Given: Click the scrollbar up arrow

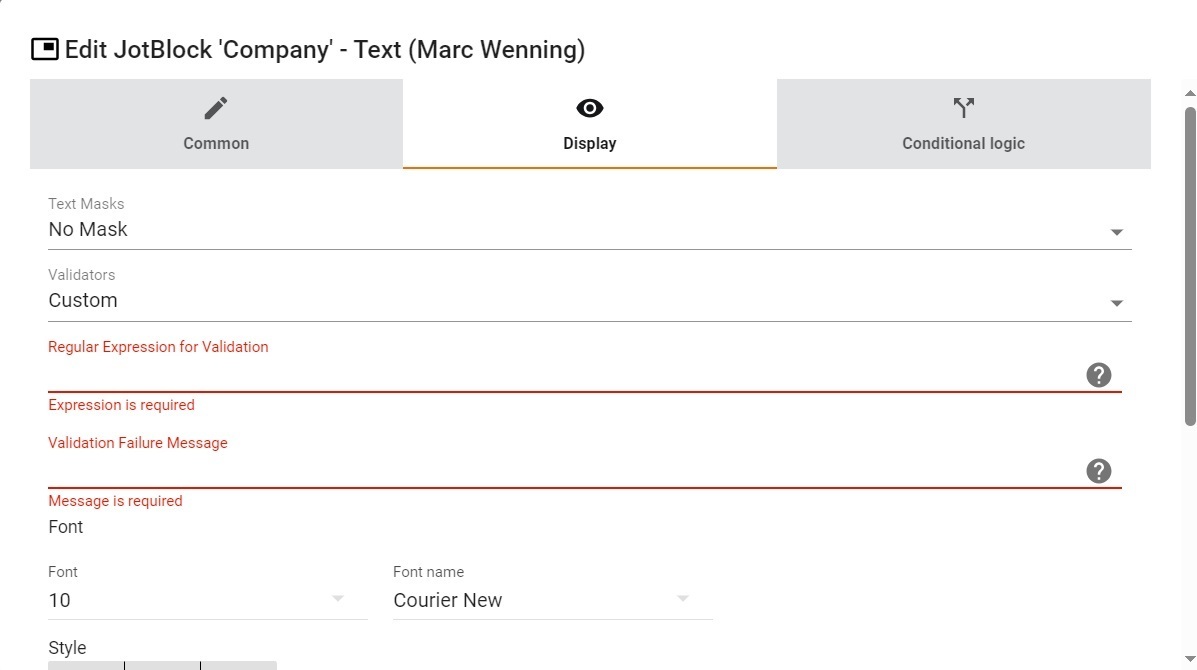Looking at the screenshot, I should click(1189, 93).
